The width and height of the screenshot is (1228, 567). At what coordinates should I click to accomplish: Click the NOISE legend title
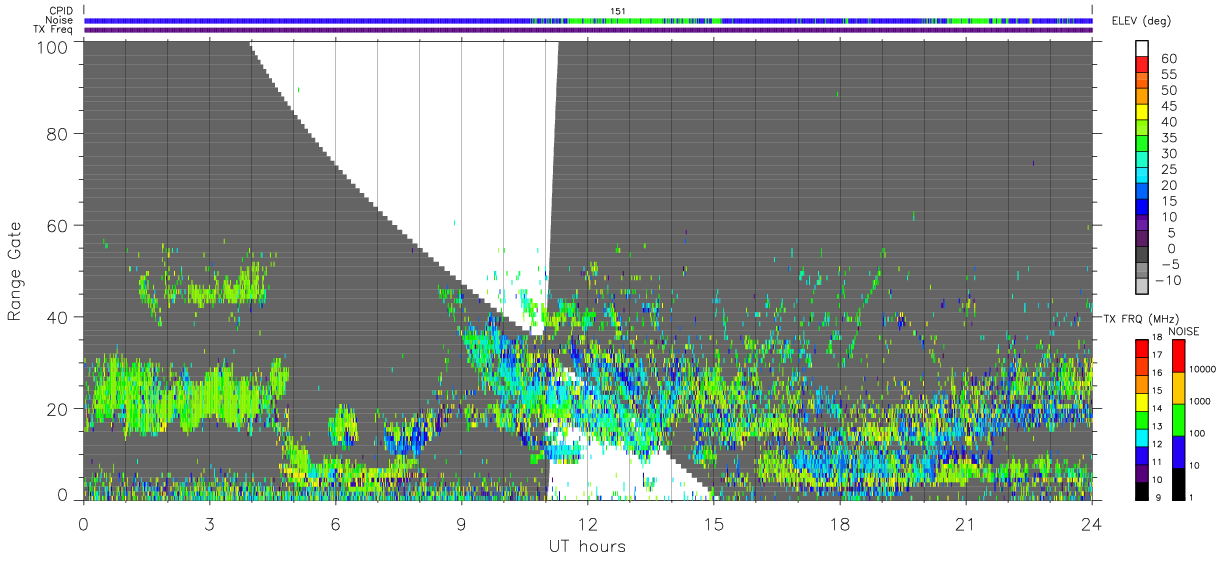point(1185,331)
